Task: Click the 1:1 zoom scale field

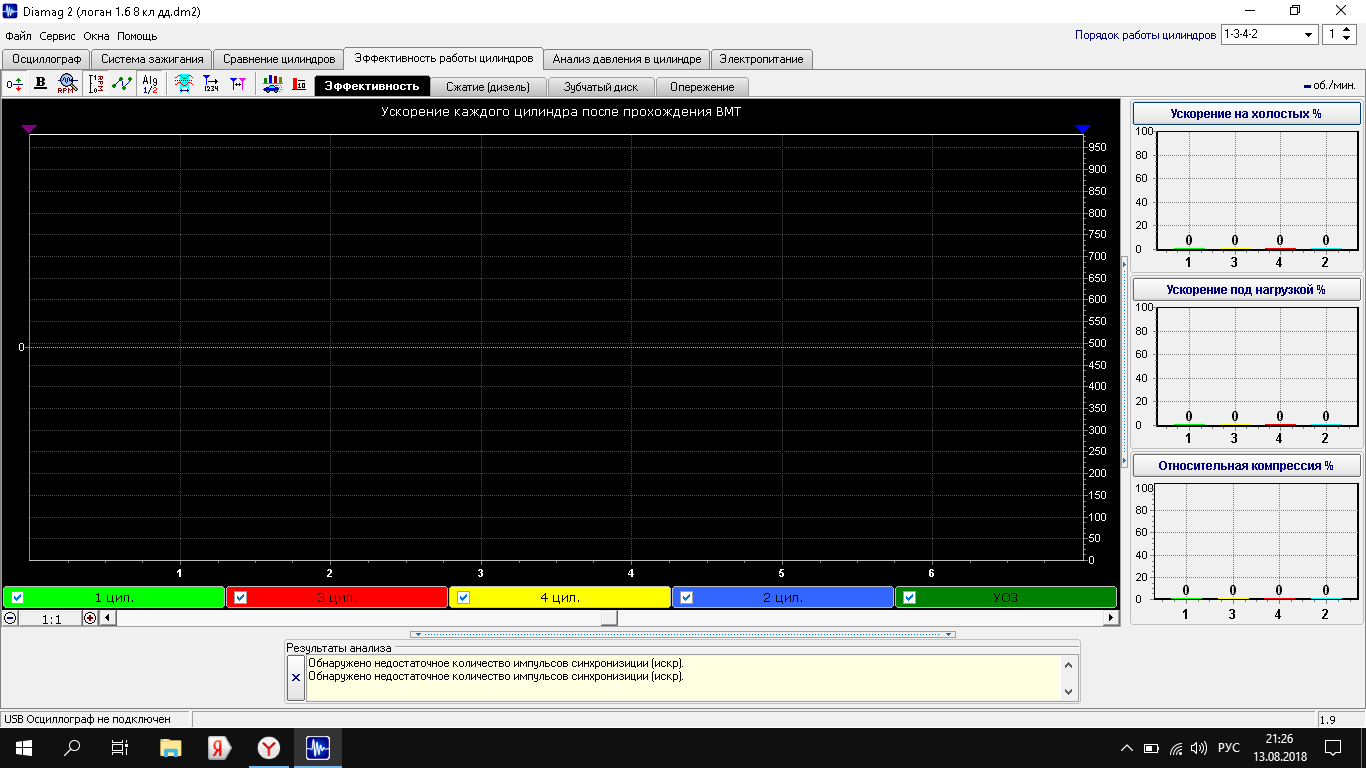Action: pos(51,619)
